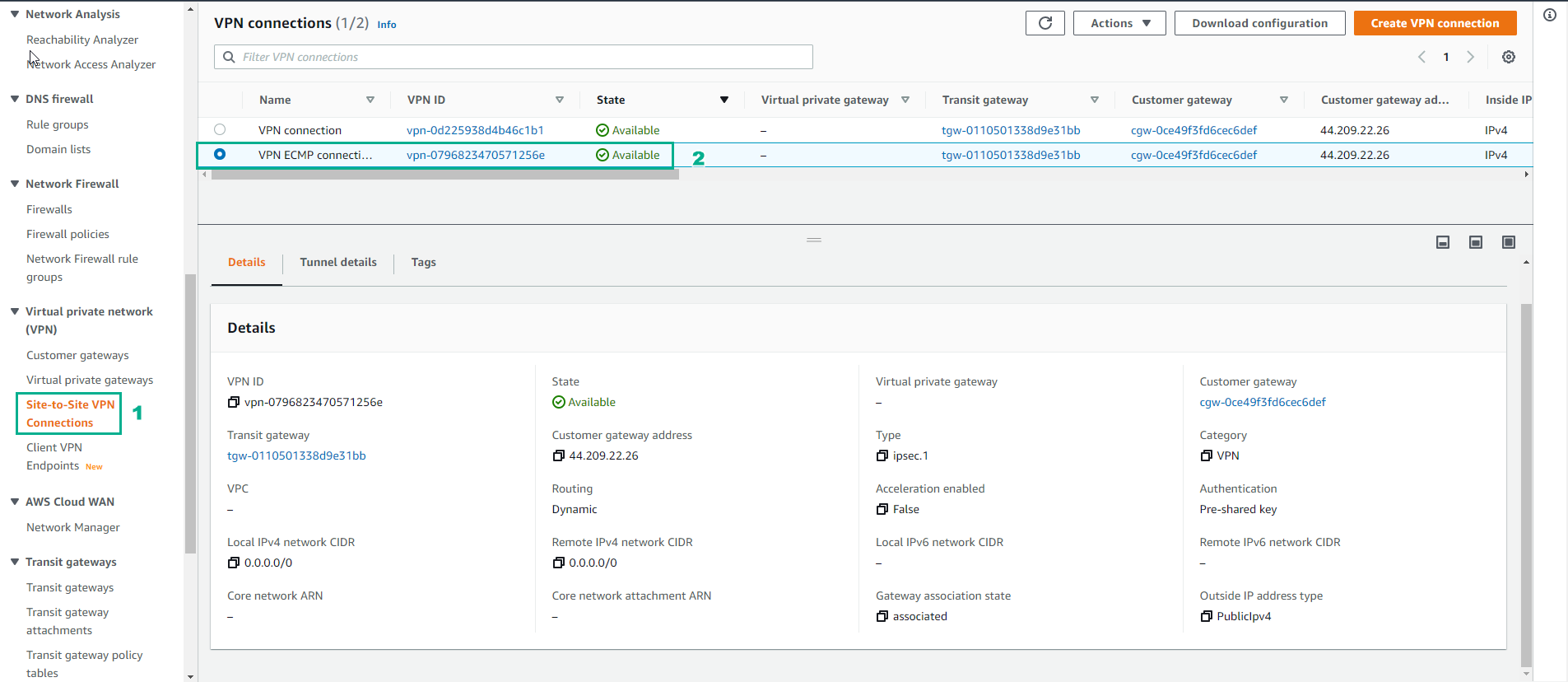Select the VPN ECMP connection radio button

(x=220, y=154)
